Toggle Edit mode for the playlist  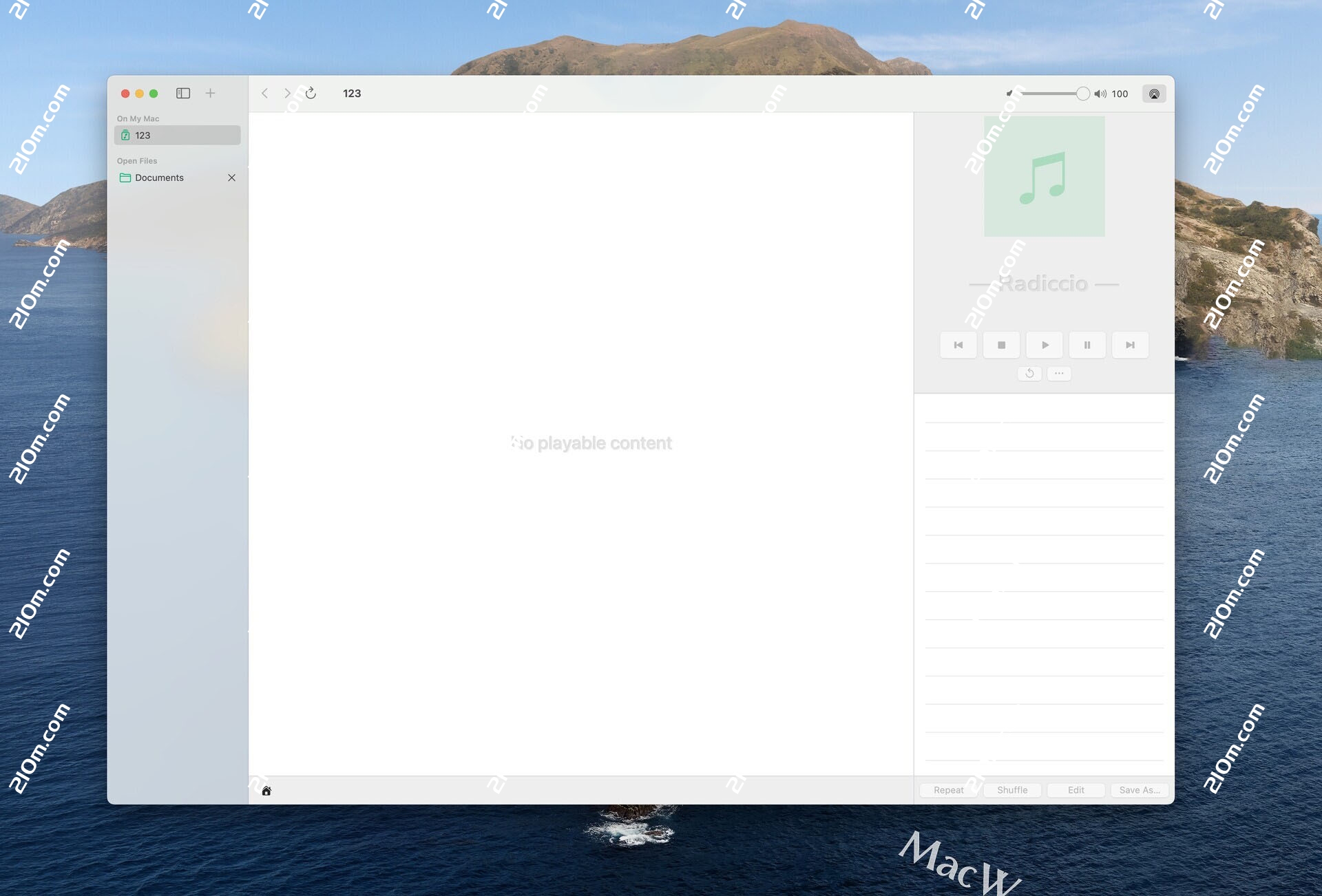coord(1075,790)
